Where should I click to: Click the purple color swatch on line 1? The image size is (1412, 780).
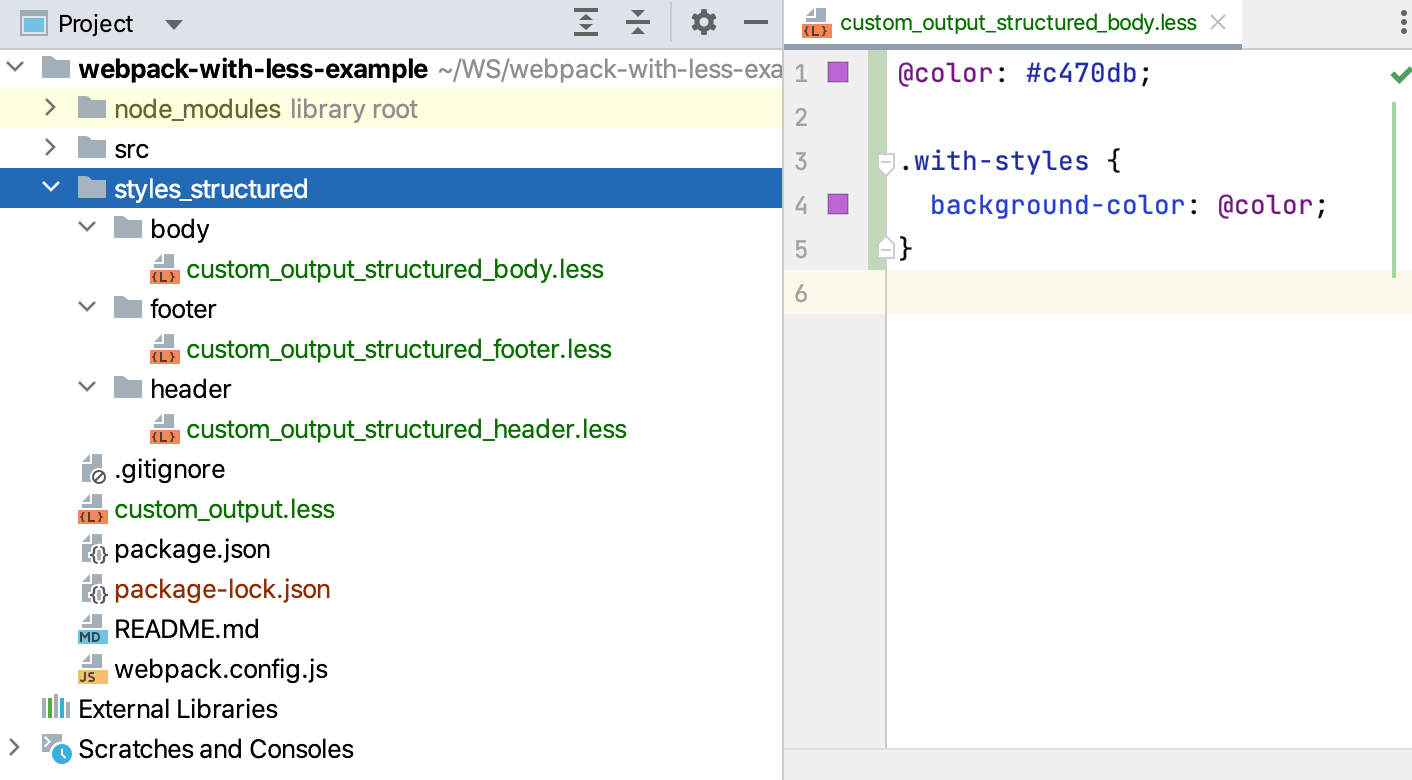click(x=838, y=72)
